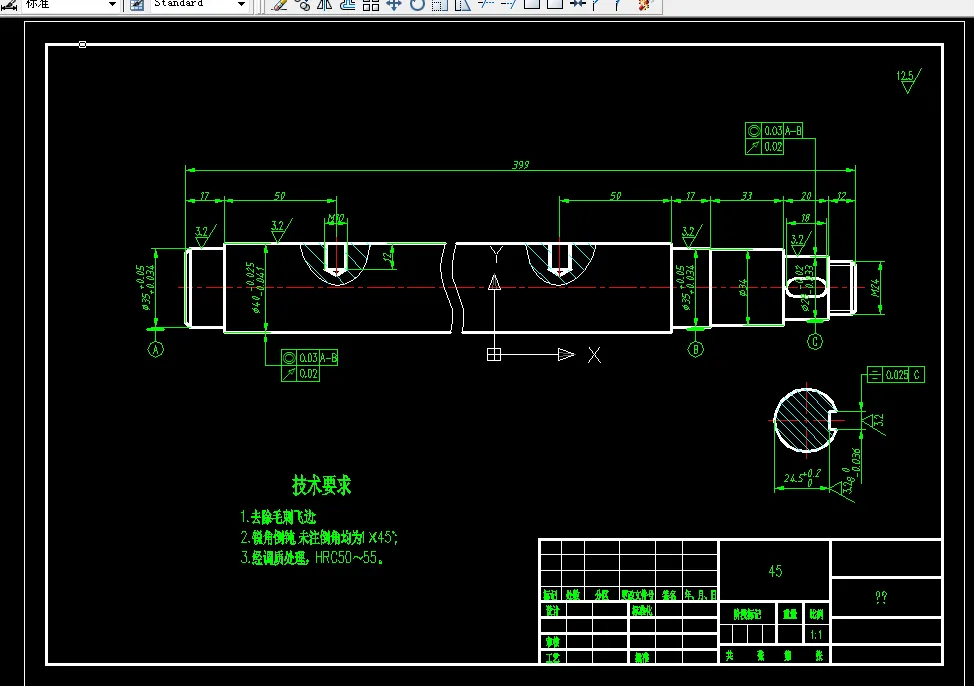The image size is (974, 686).
Task: Select the M24 thread dimension
Action: pyautogui.click(x=876, y=288)
